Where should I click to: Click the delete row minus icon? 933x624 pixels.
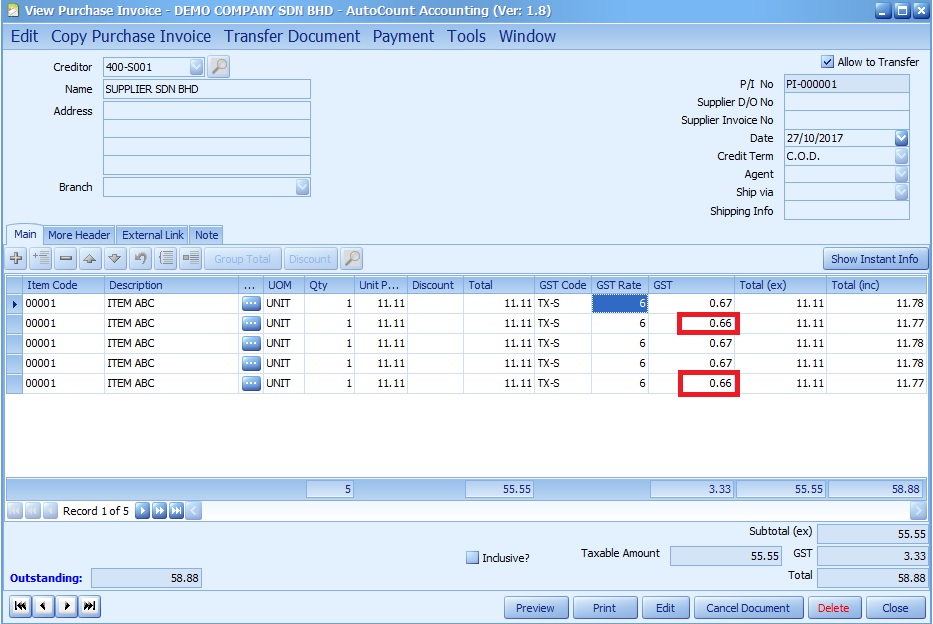[x=66, y=259]
